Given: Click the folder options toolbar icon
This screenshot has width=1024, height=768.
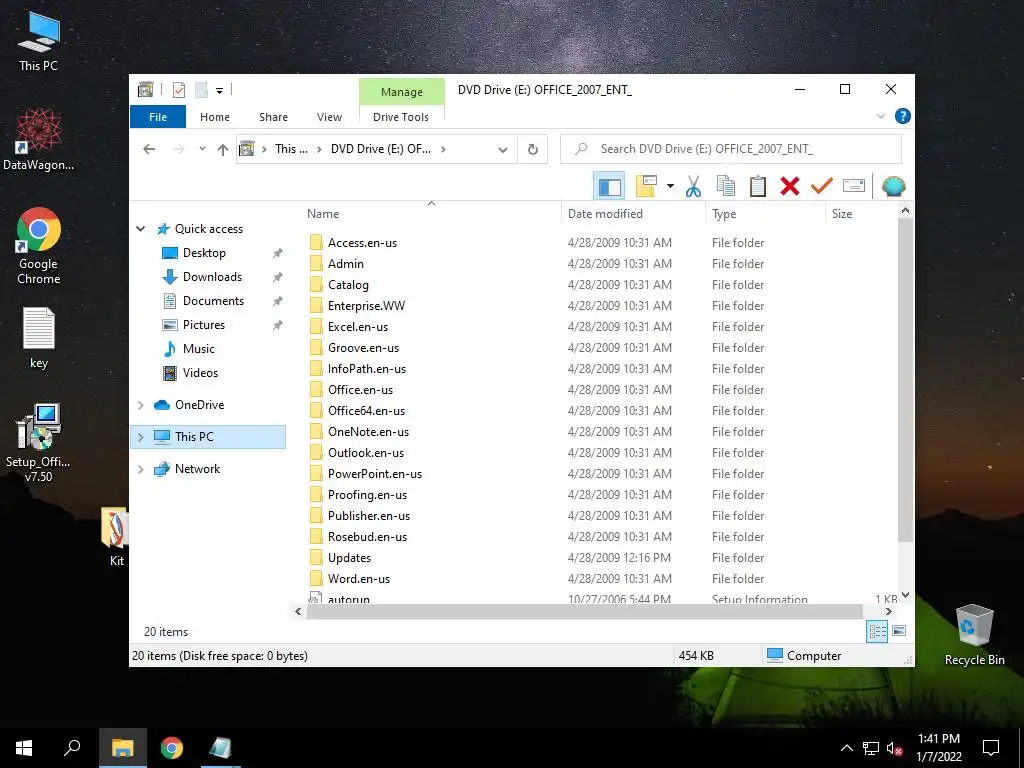Looking at the screenshot, I should point(646,186).
